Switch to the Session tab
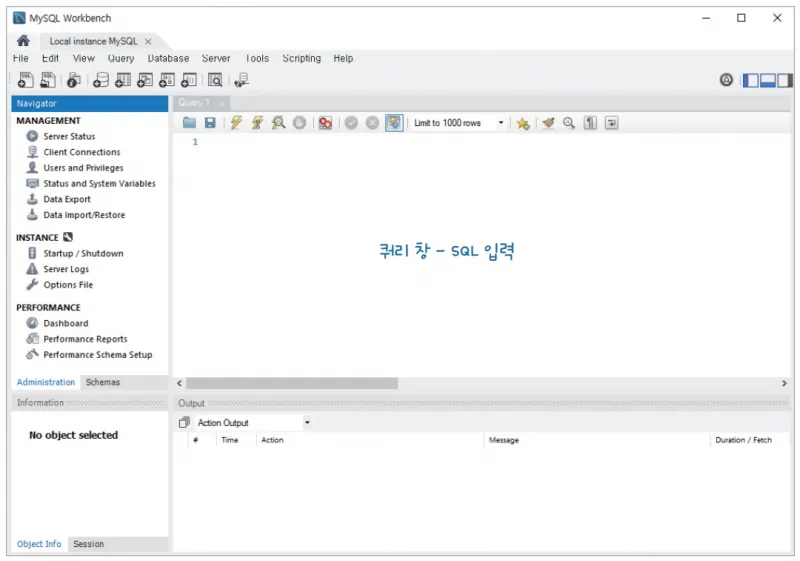 point(88,544)
